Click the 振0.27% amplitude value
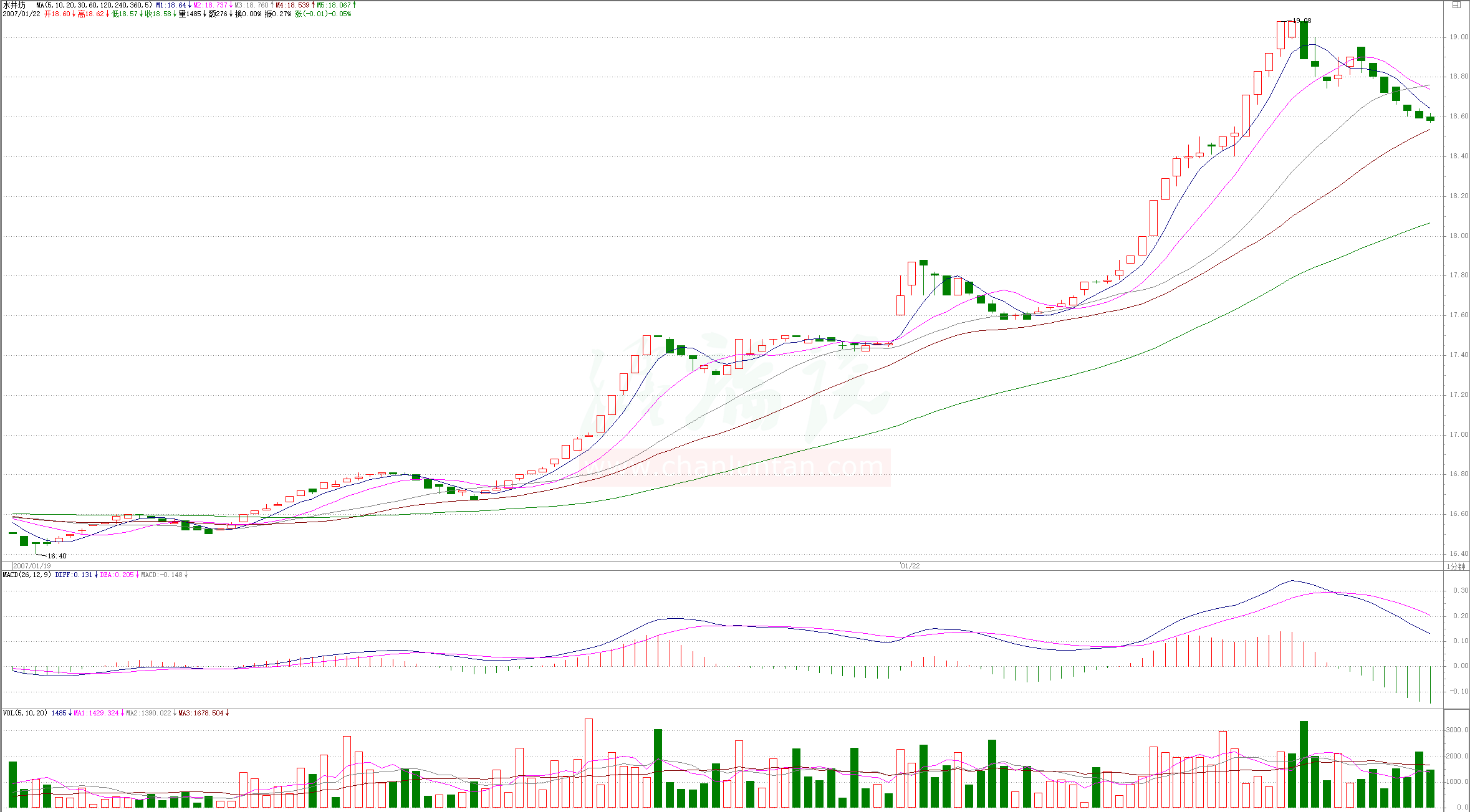1470x812 pixels. [278, 14]
